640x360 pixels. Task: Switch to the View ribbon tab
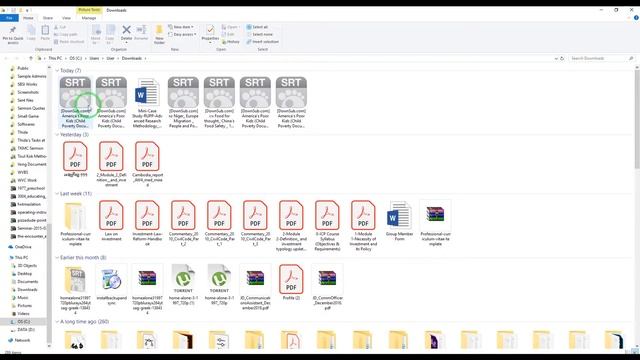66,18
